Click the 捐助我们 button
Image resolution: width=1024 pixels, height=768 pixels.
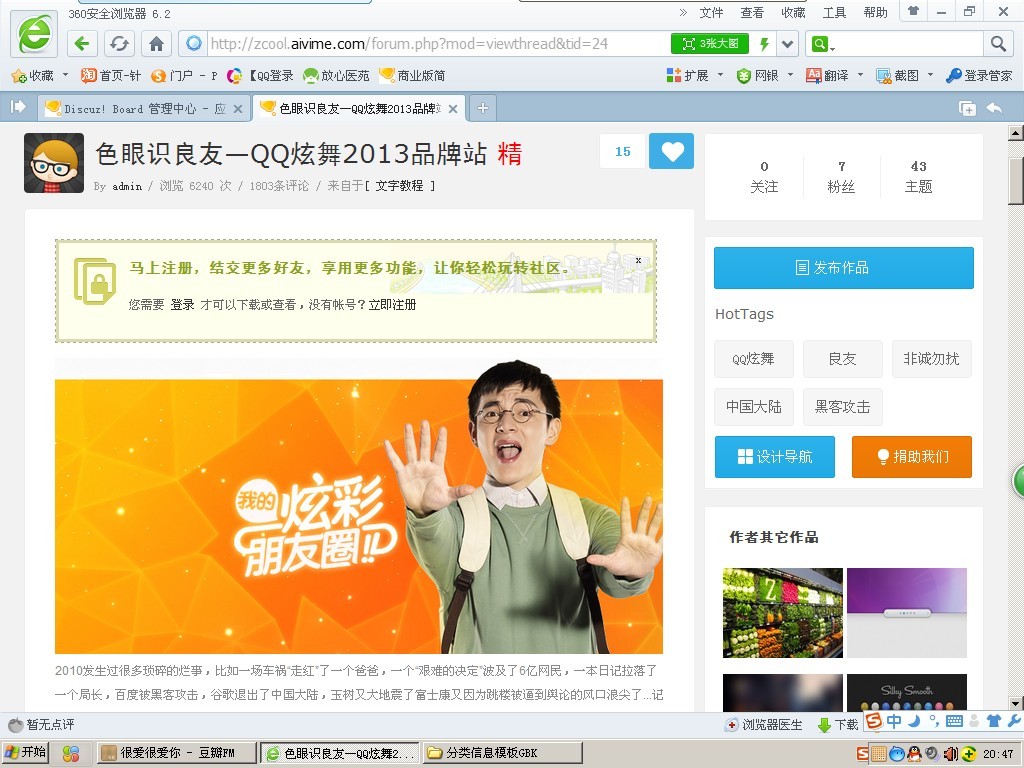pos(912,456)
